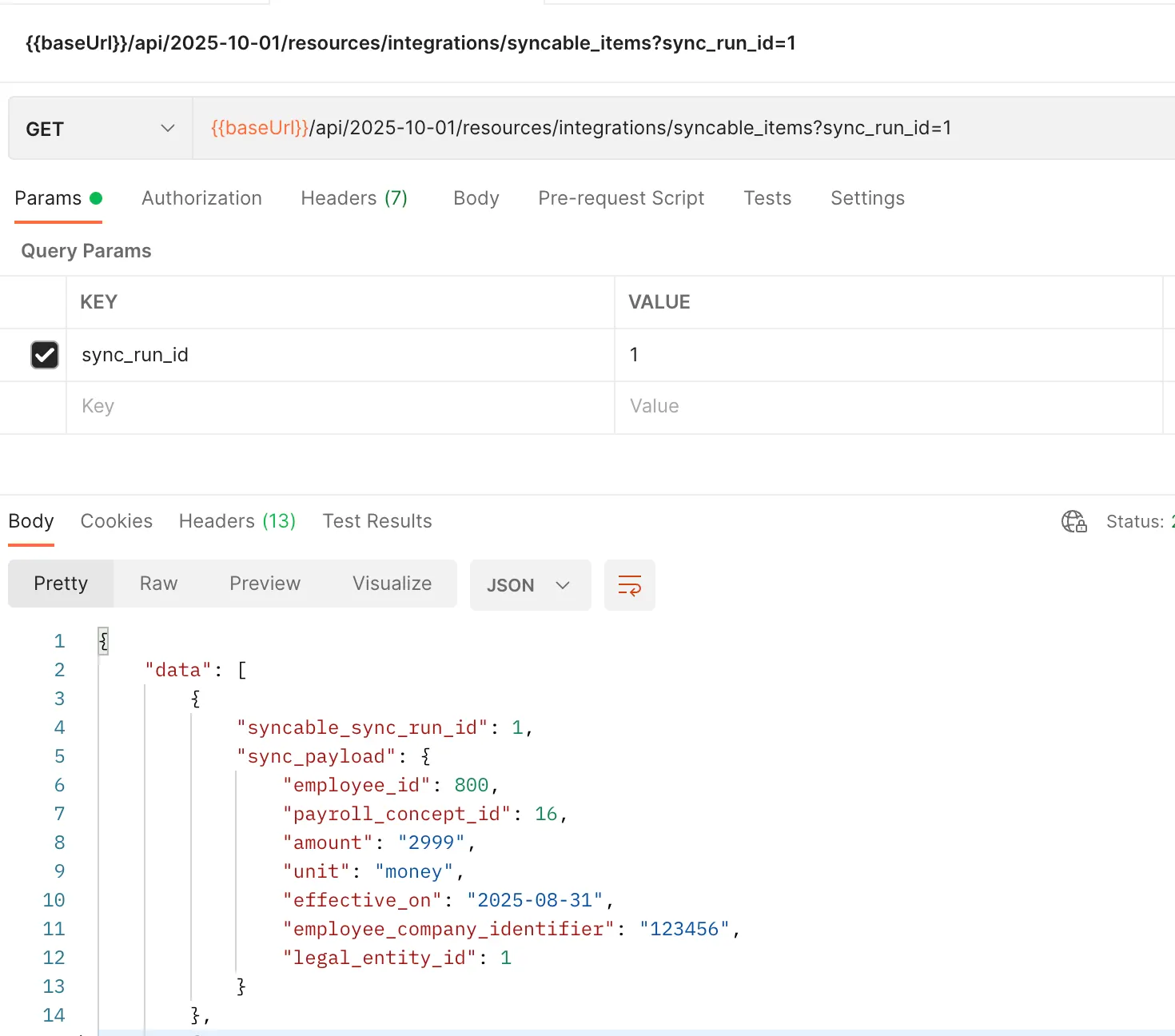
Task: View the response Cookies tab
Action: pos(117,521)
